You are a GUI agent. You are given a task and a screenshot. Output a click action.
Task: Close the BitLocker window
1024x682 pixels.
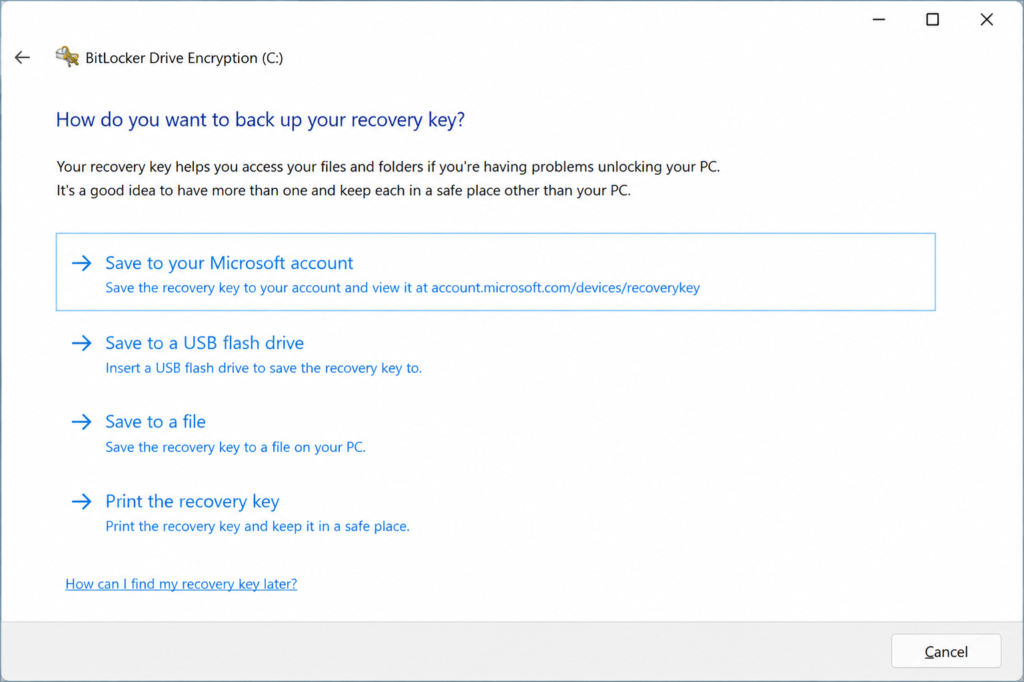click(x=986, y=20)
